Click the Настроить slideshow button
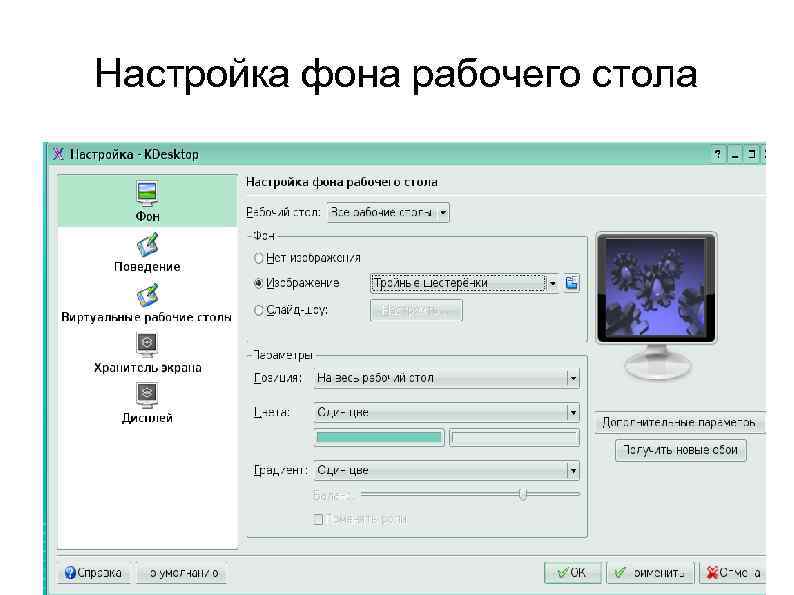Viewport: 794px width, 595px height. (x=416, y=310)
